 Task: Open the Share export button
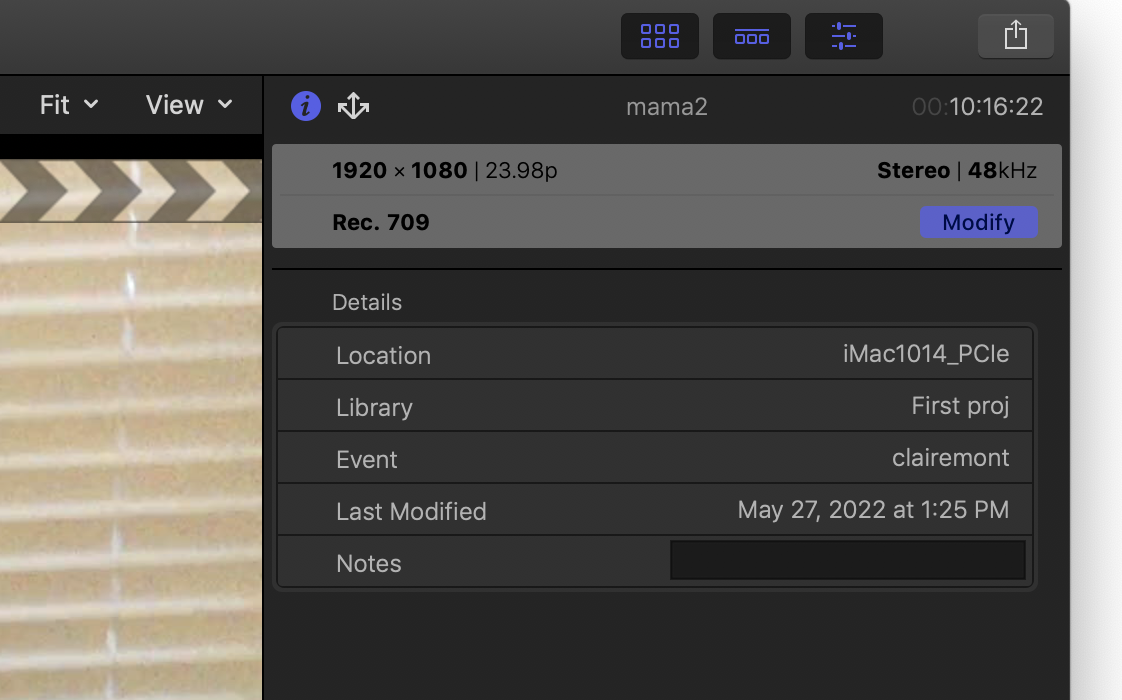pos(1015,36)
